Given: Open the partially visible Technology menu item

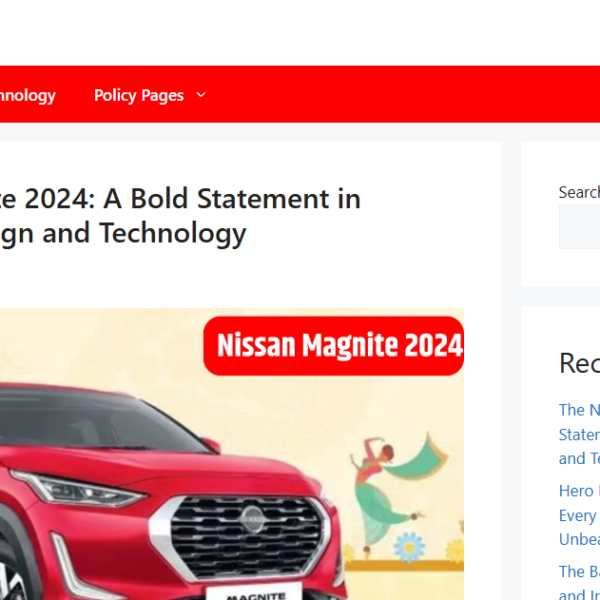Looking at the screenshot, I should click(x=28, y=95).
